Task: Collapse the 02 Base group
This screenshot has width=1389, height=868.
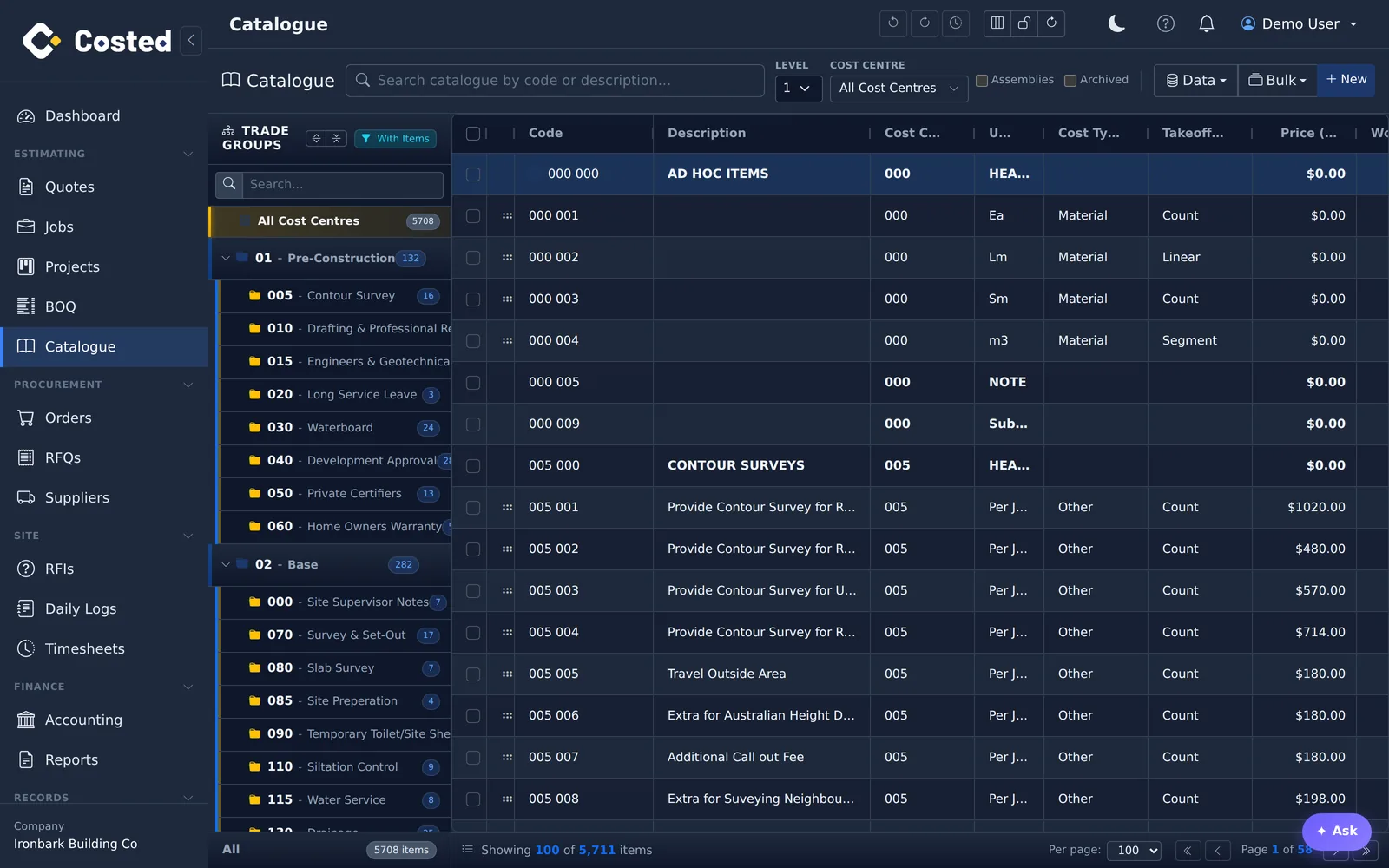Action: pos(226,564)
